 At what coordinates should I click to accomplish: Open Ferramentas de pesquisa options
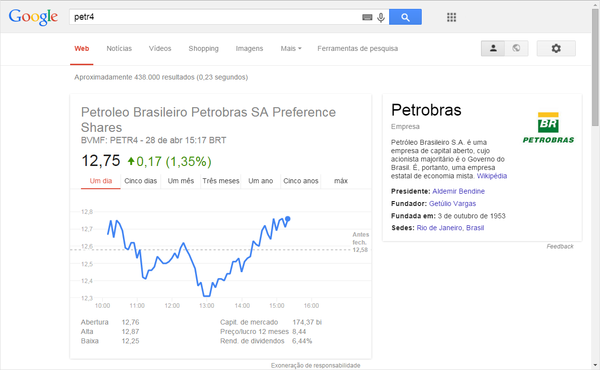[357, 49]
